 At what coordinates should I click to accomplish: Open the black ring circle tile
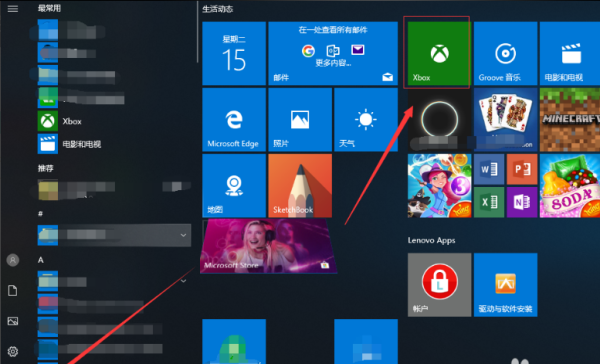(x=439, y=119)
